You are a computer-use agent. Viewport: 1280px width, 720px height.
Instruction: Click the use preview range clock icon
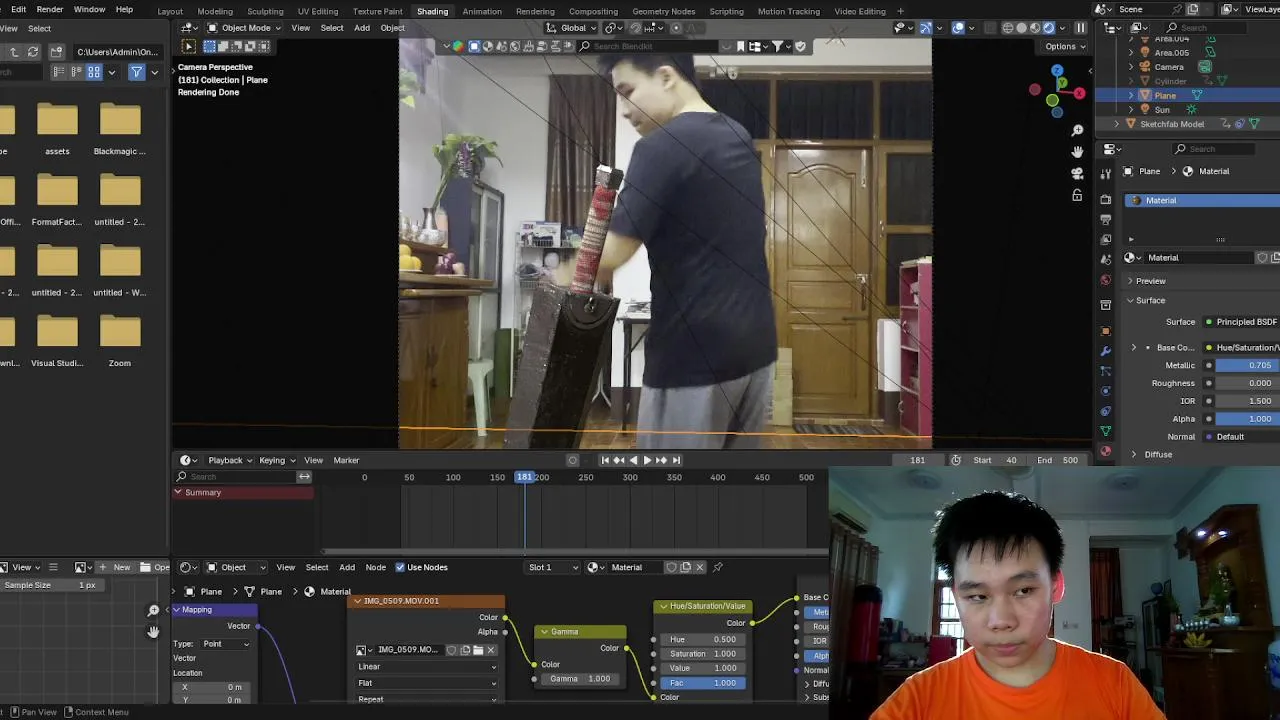[956, 460]
